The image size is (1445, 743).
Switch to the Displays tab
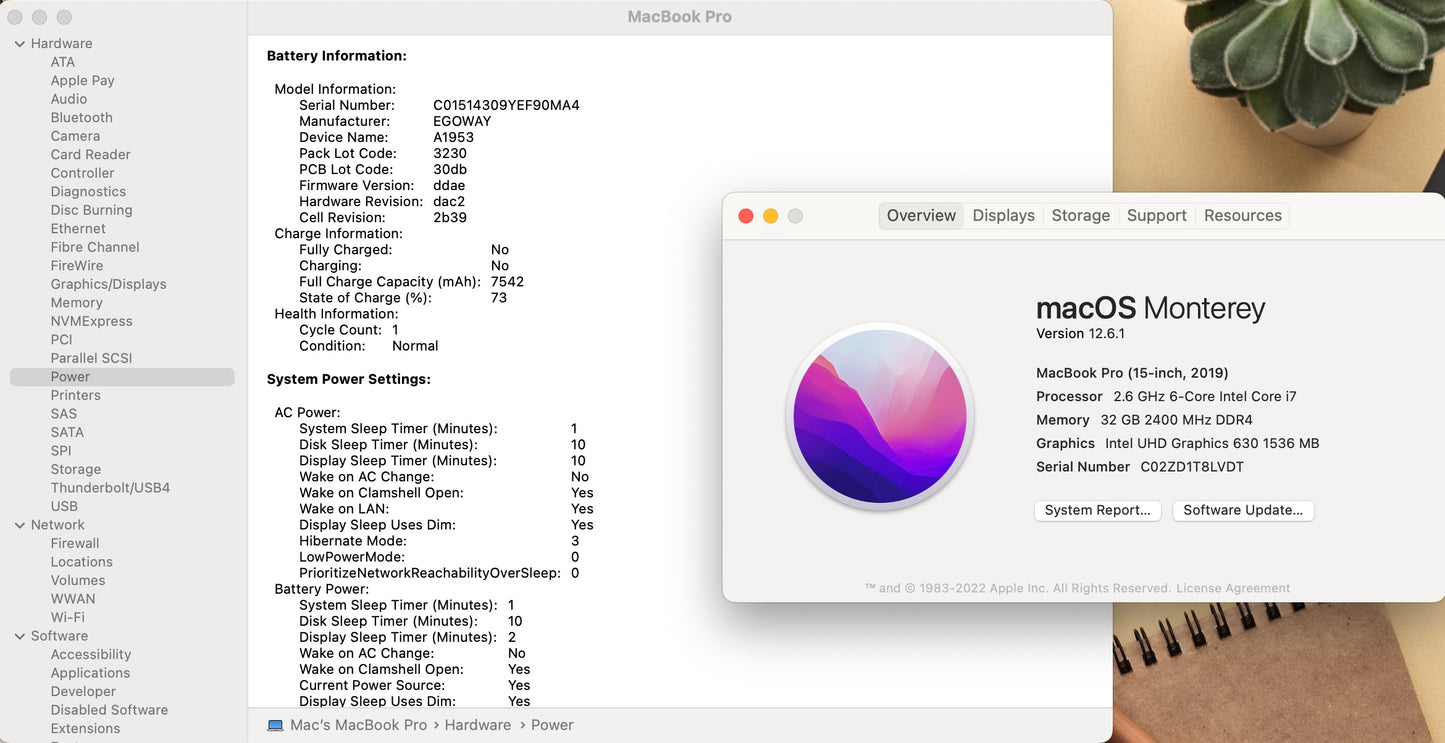(1003, 216)
